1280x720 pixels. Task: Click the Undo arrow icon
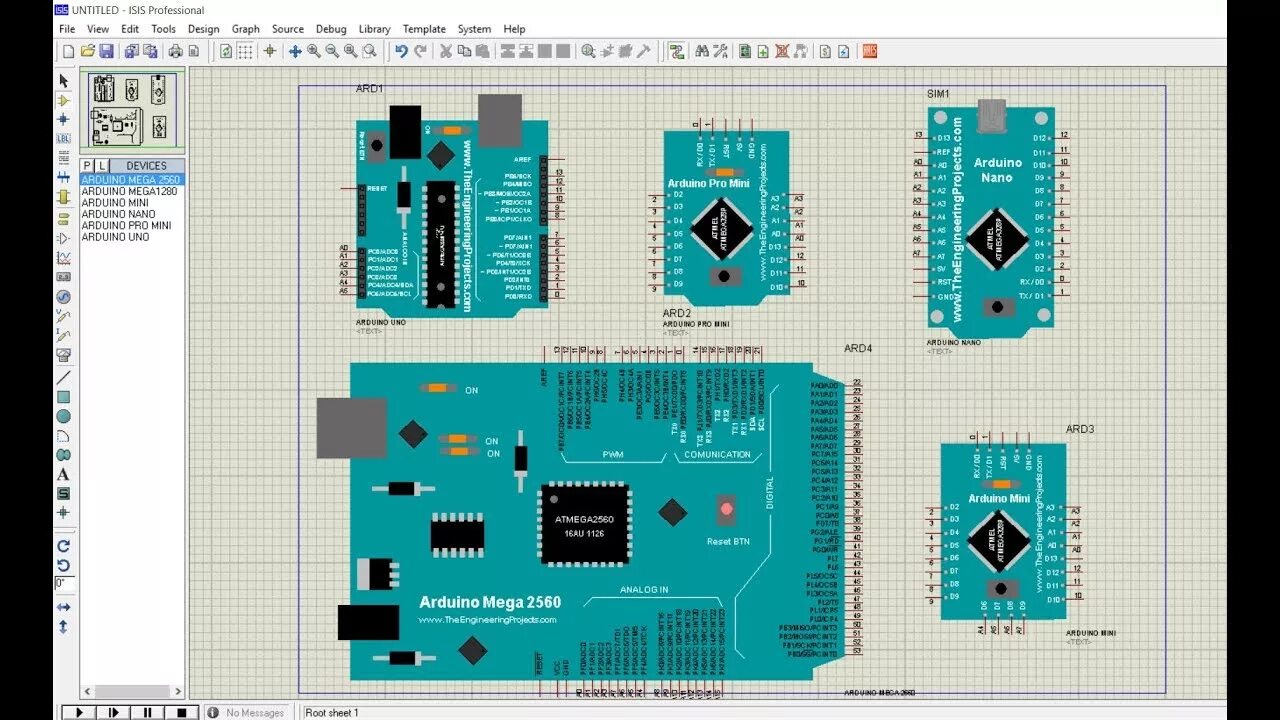point(401,51)
